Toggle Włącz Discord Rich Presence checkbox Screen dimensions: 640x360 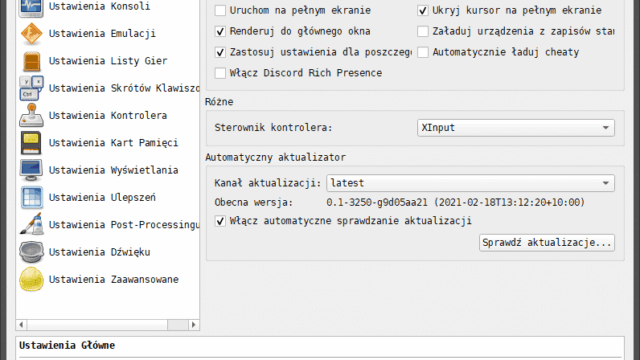pyautogui.click(x=220, y=73)
